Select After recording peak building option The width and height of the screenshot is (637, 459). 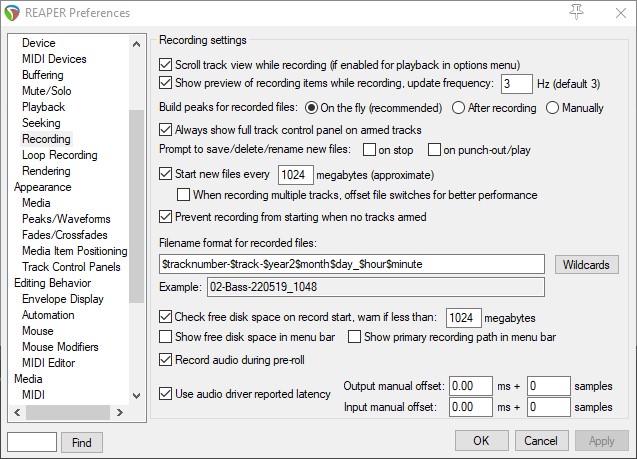[x=458, y=108]
